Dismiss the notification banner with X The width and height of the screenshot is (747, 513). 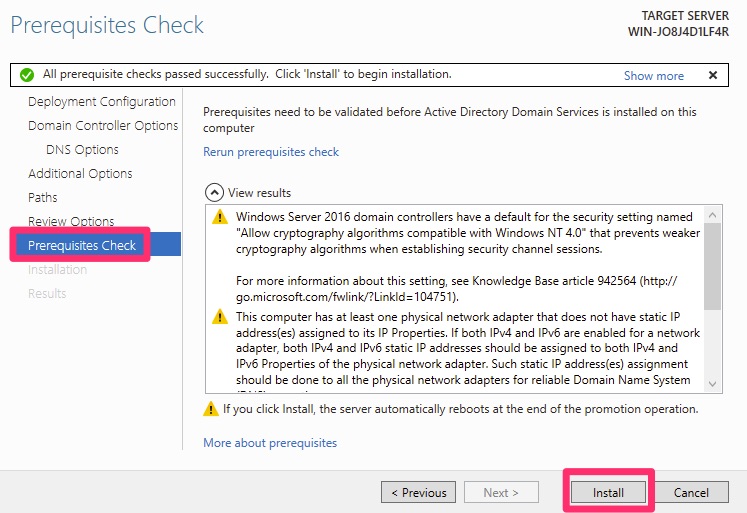[713, 75]
